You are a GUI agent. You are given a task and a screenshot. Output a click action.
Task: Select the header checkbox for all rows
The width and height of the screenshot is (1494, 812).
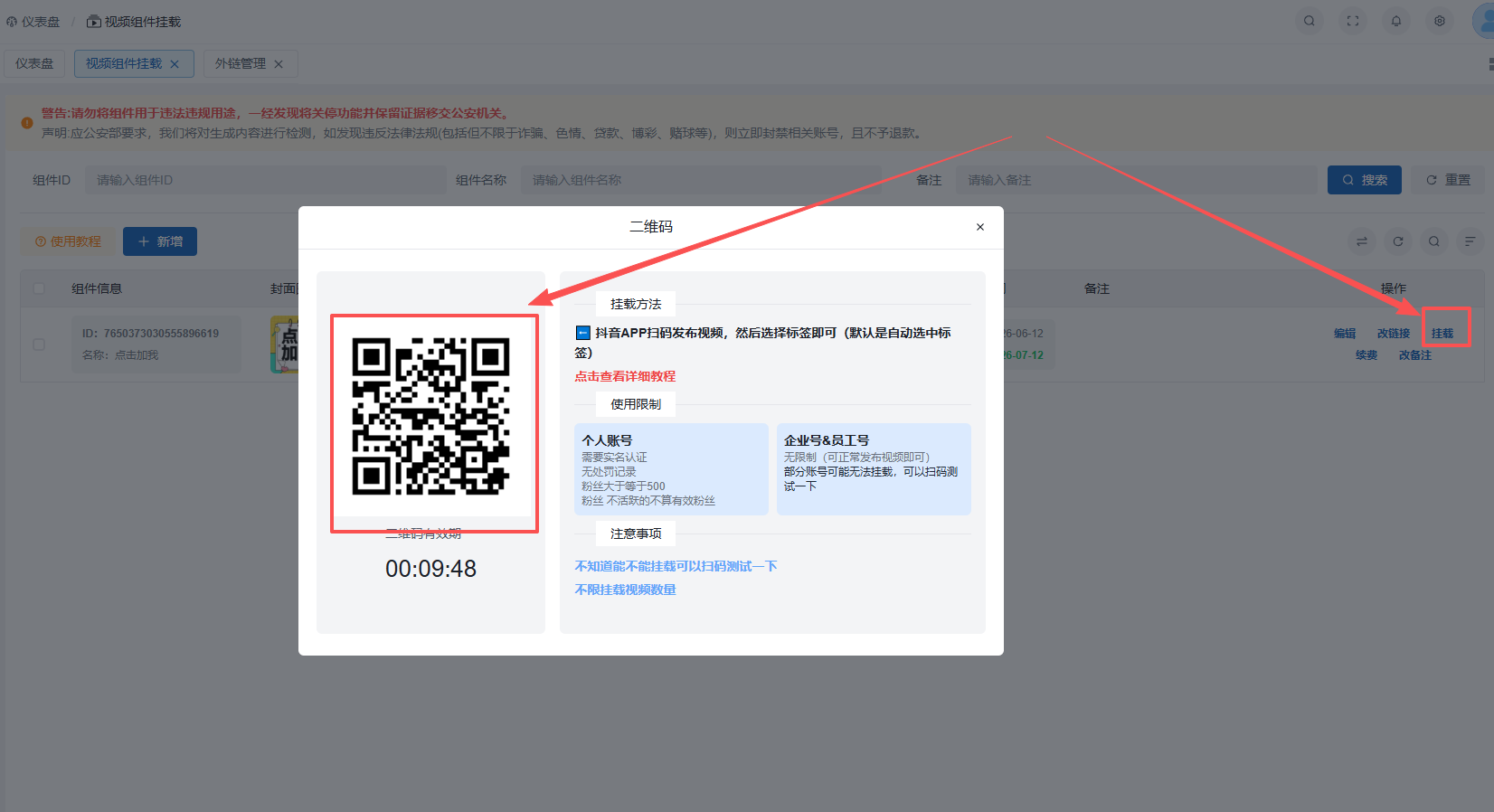click(39, 288)
